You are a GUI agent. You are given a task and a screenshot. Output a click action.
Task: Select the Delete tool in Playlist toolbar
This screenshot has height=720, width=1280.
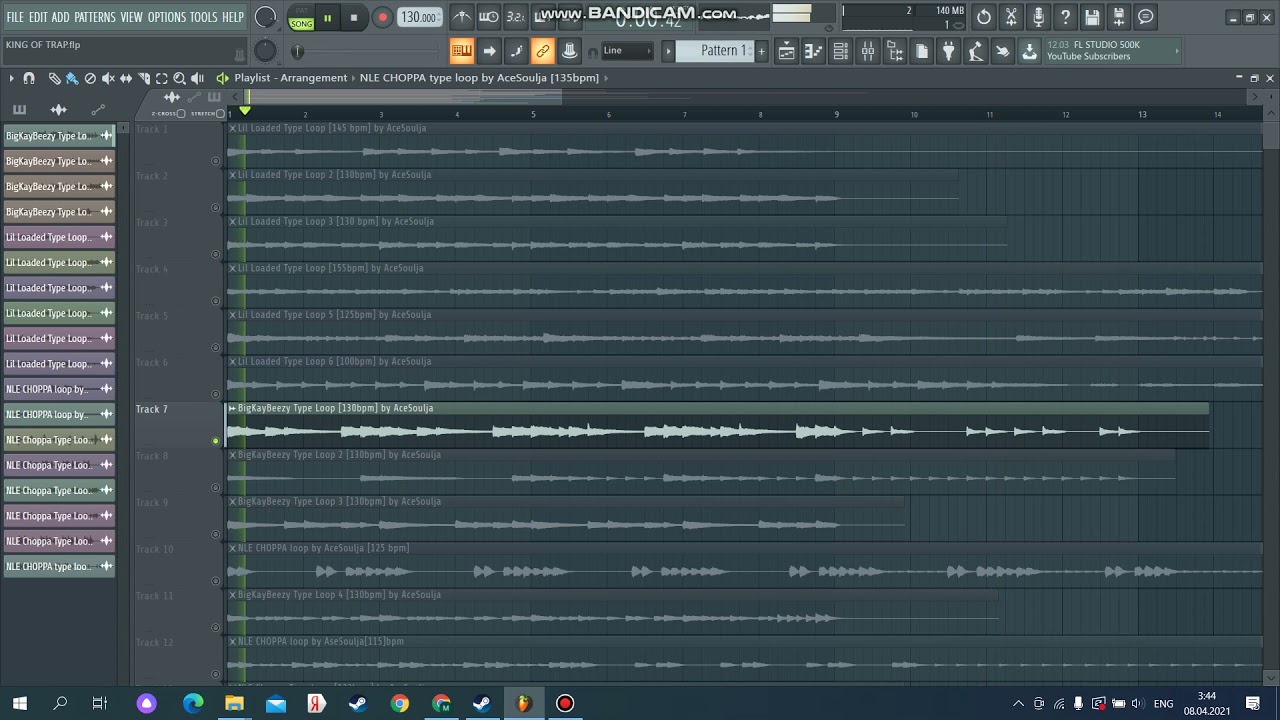90,78
